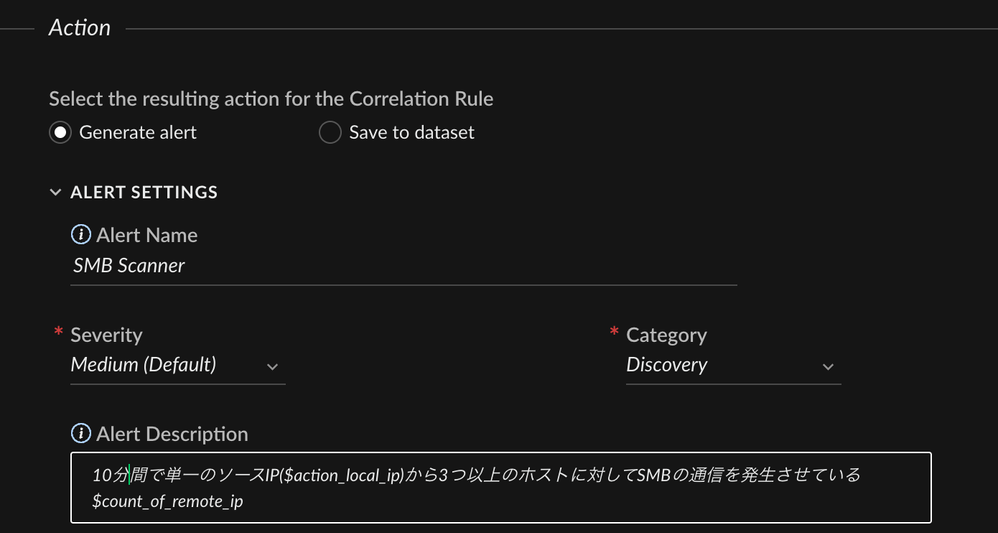The image size is (998, 533).
Task: Click the 'ALERT SETTINGS' heading text
Action: coord(144,192)
